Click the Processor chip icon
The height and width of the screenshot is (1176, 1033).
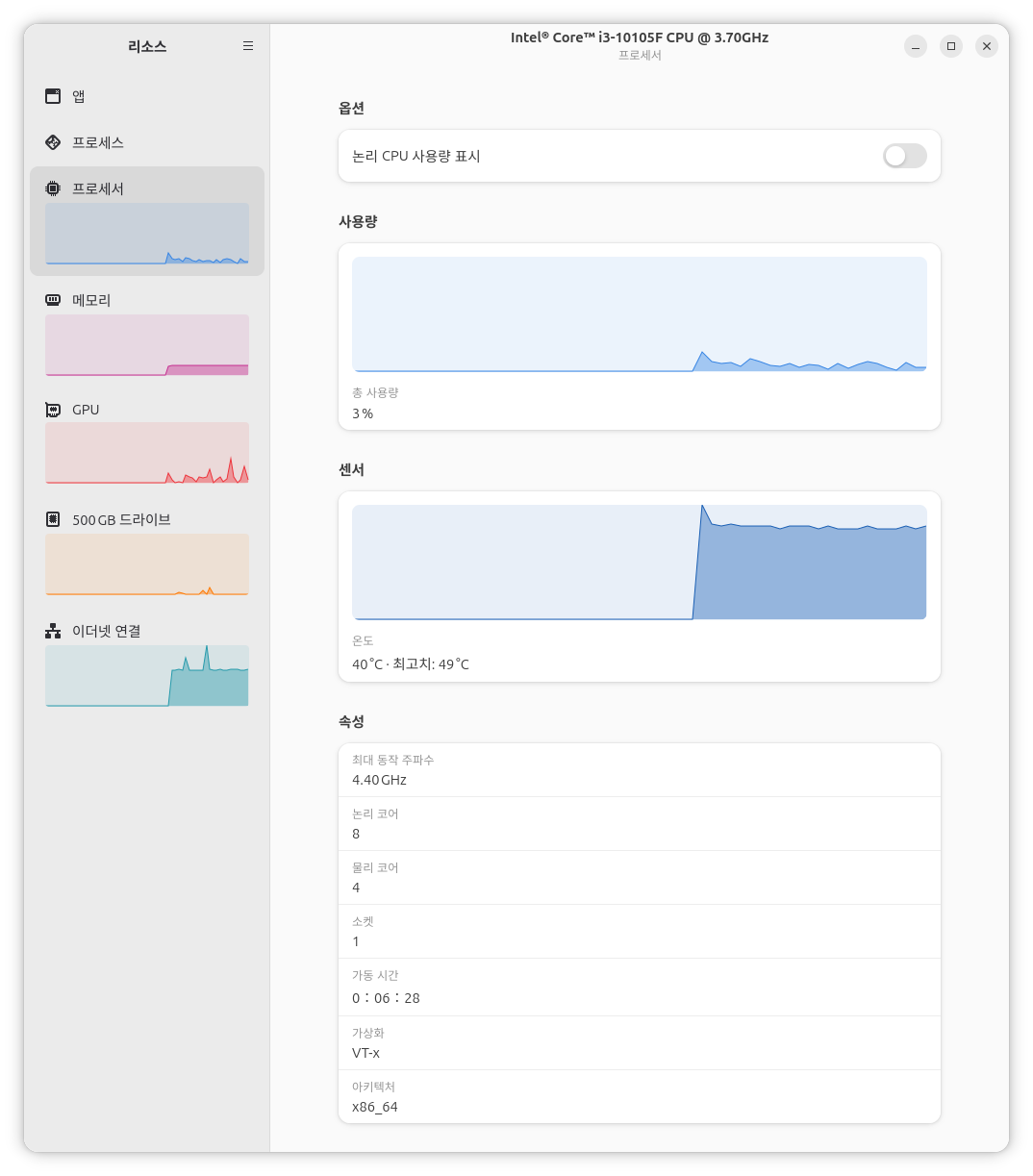[x=53, y=188]
